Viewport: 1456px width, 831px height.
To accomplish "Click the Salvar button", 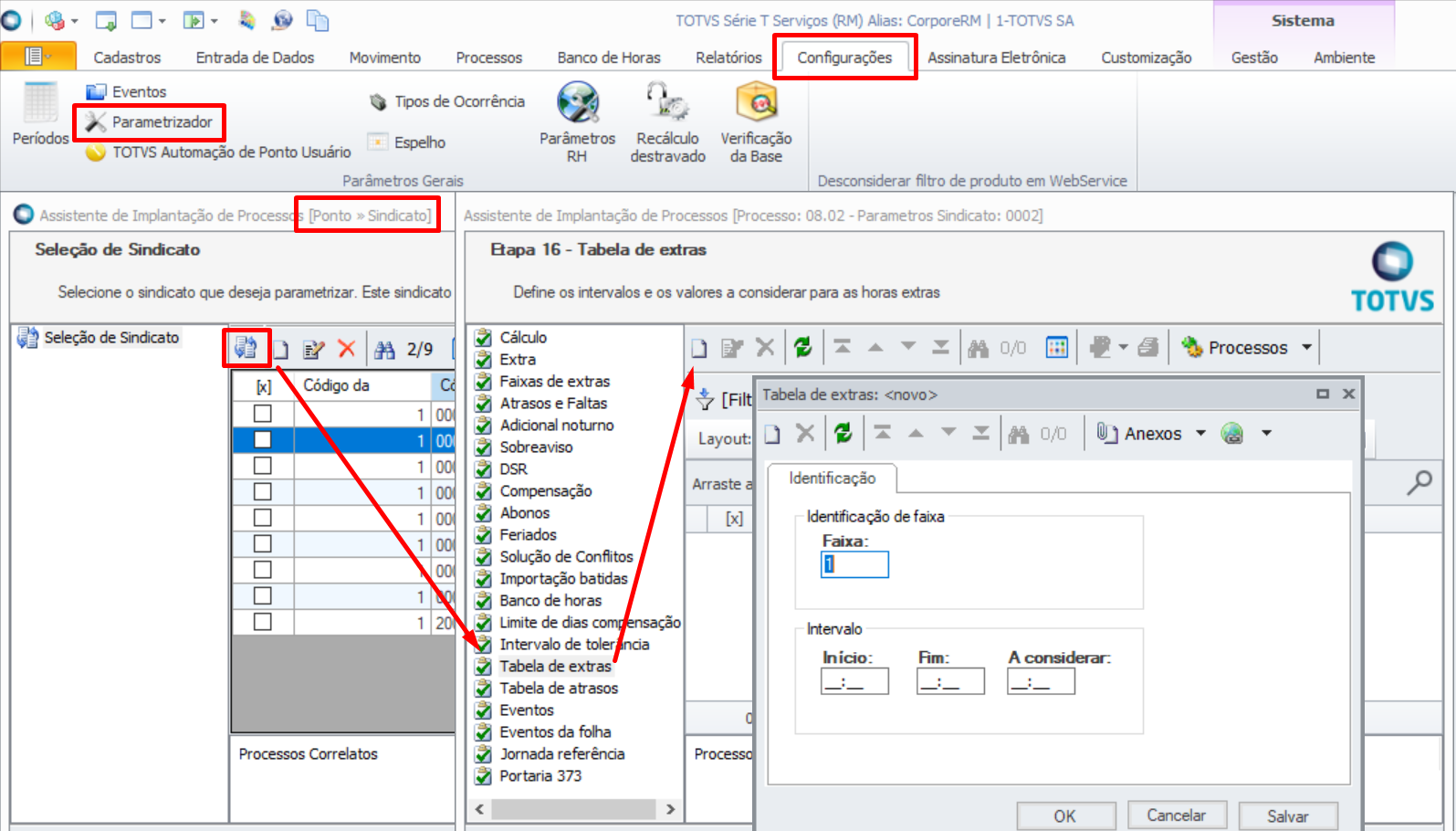I will (1287, 815).
